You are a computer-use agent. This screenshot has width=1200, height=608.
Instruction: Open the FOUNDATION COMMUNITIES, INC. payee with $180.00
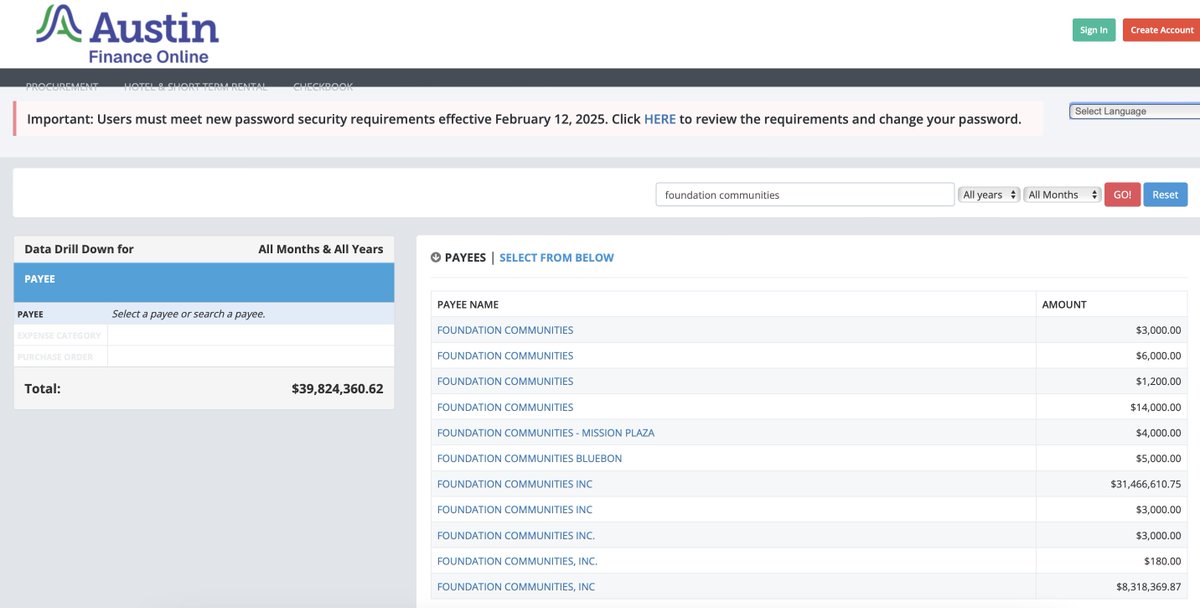[517, 561]
